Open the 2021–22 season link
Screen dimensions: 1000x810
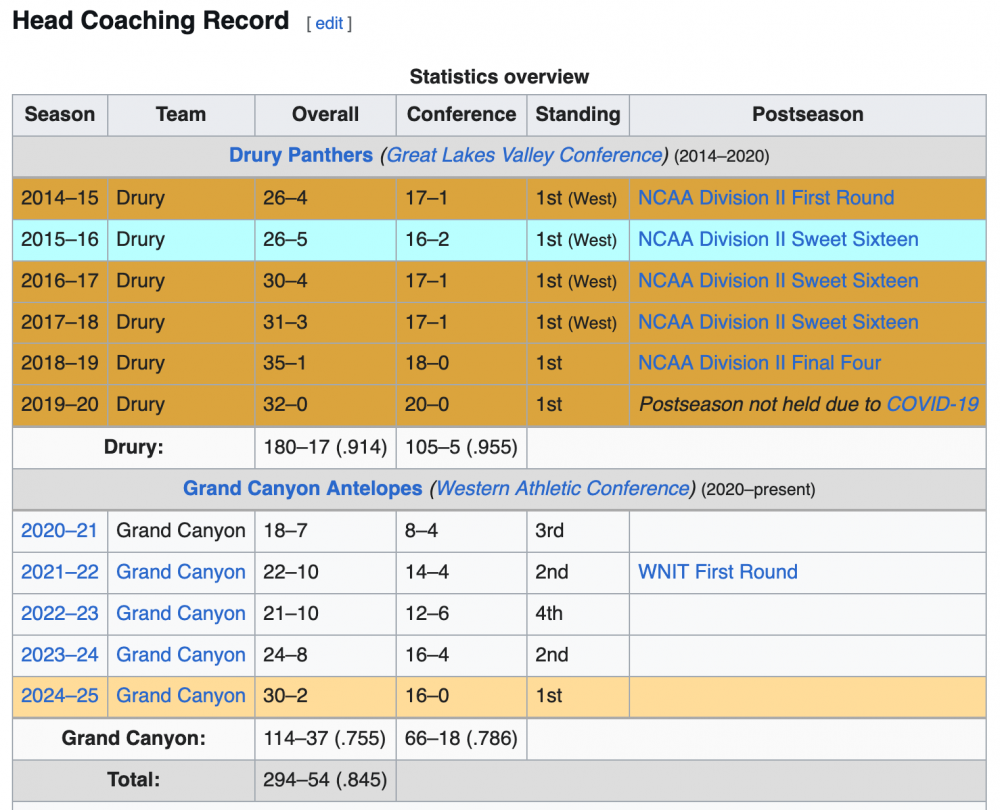[60, 572]
